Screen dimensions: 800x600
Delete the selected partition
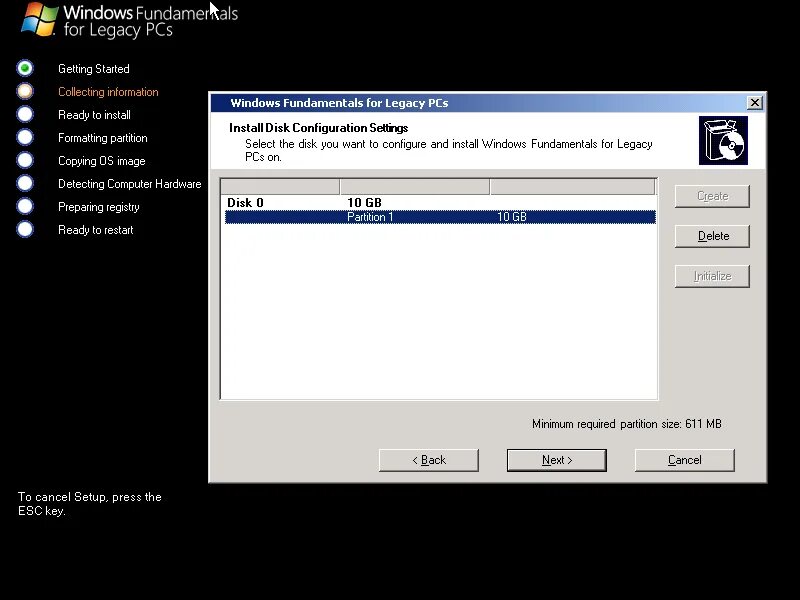point(712,236)
